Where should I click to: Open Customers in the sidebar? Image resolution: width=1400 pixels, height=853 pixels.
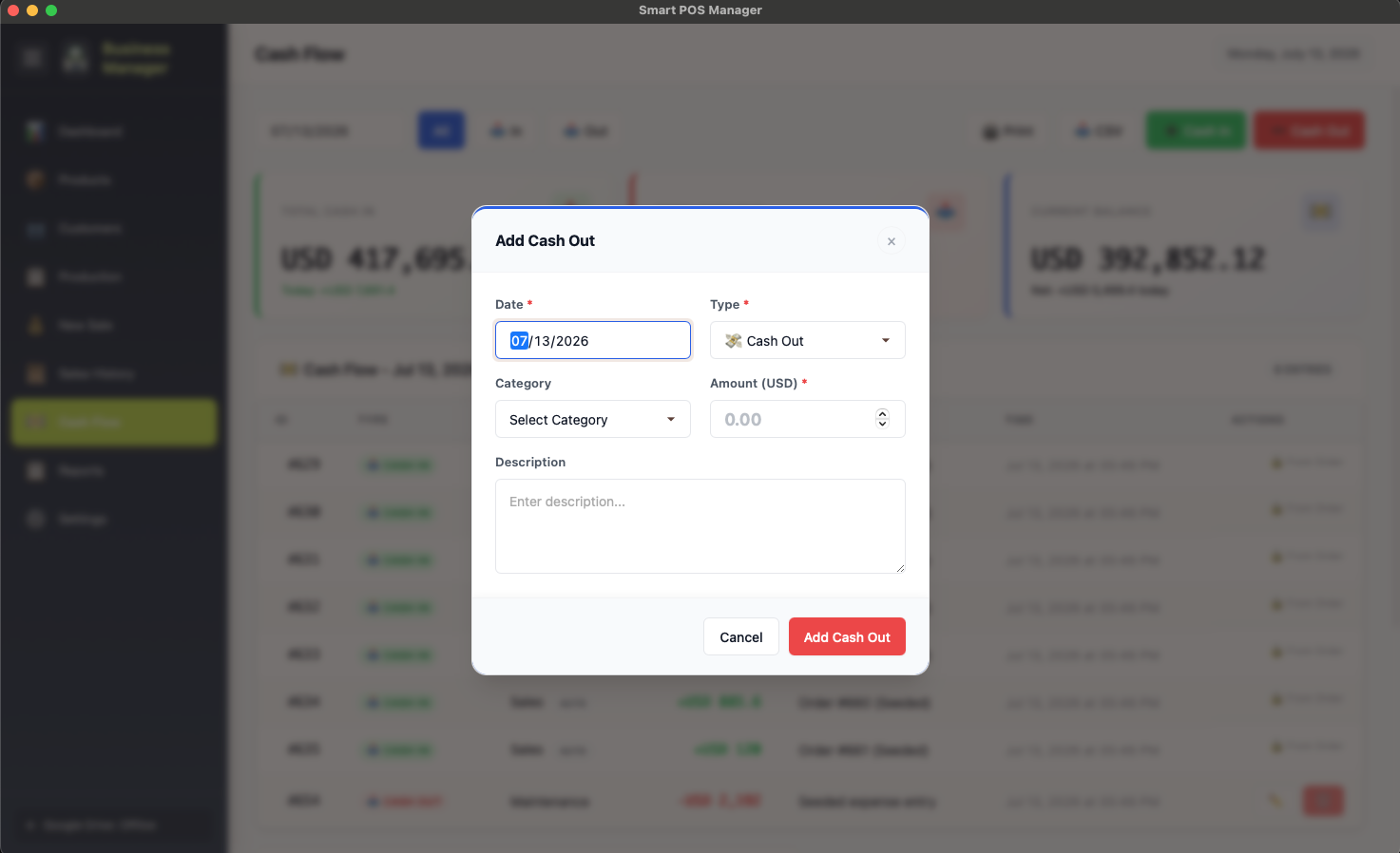click(114, 228)
